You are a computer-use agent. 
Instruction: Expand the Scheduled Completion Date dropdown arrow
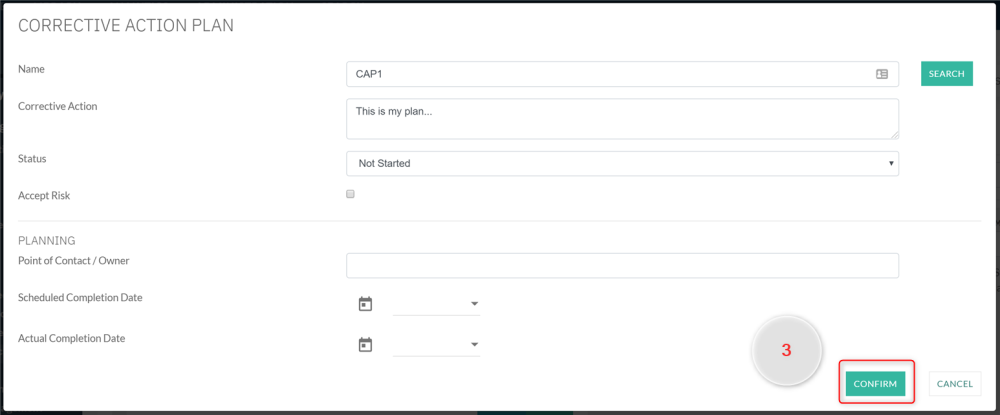474,304
